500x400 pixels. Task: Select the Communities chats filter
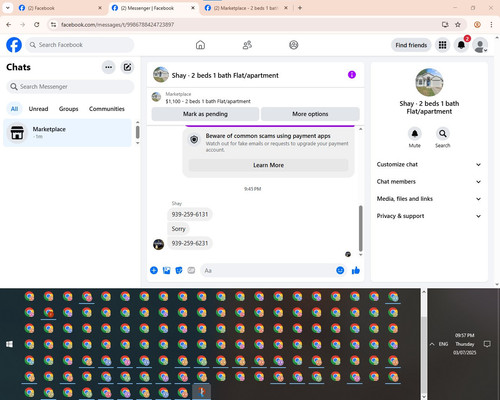click(x=107, y=109)
